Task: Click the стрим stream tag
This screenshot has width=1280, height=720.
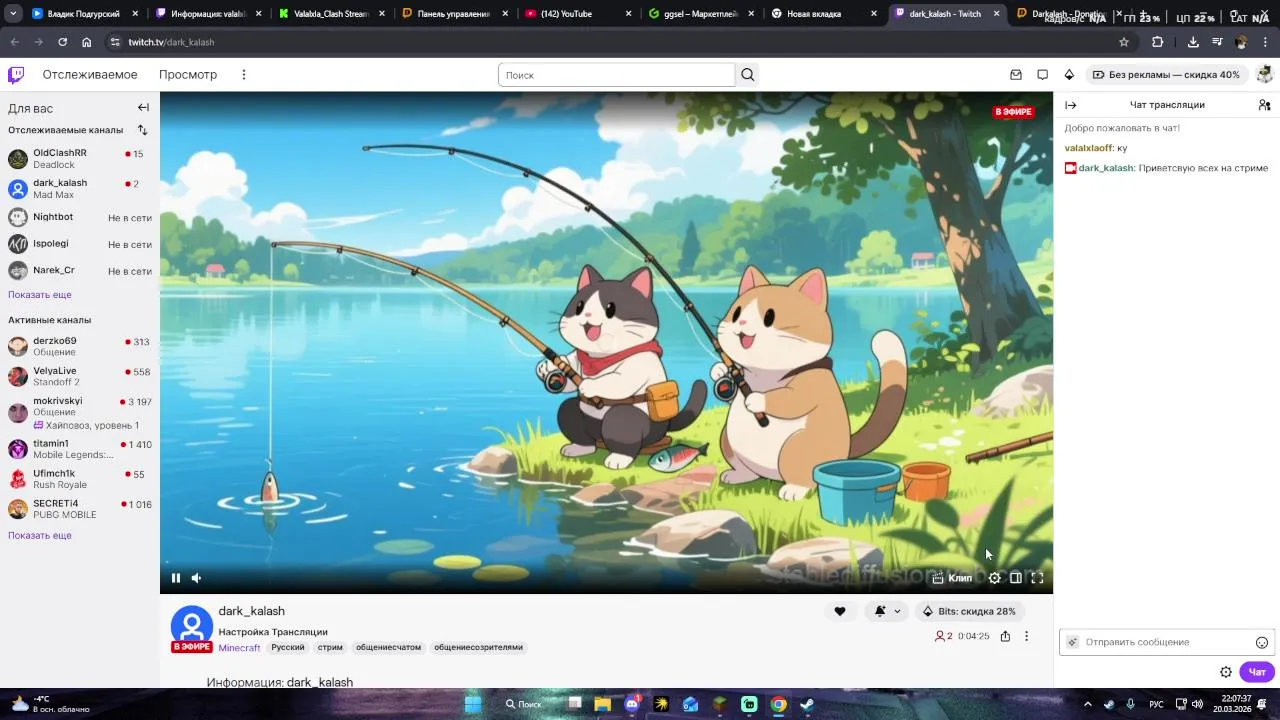Action: pyautogui.click(x=330, y=647)
